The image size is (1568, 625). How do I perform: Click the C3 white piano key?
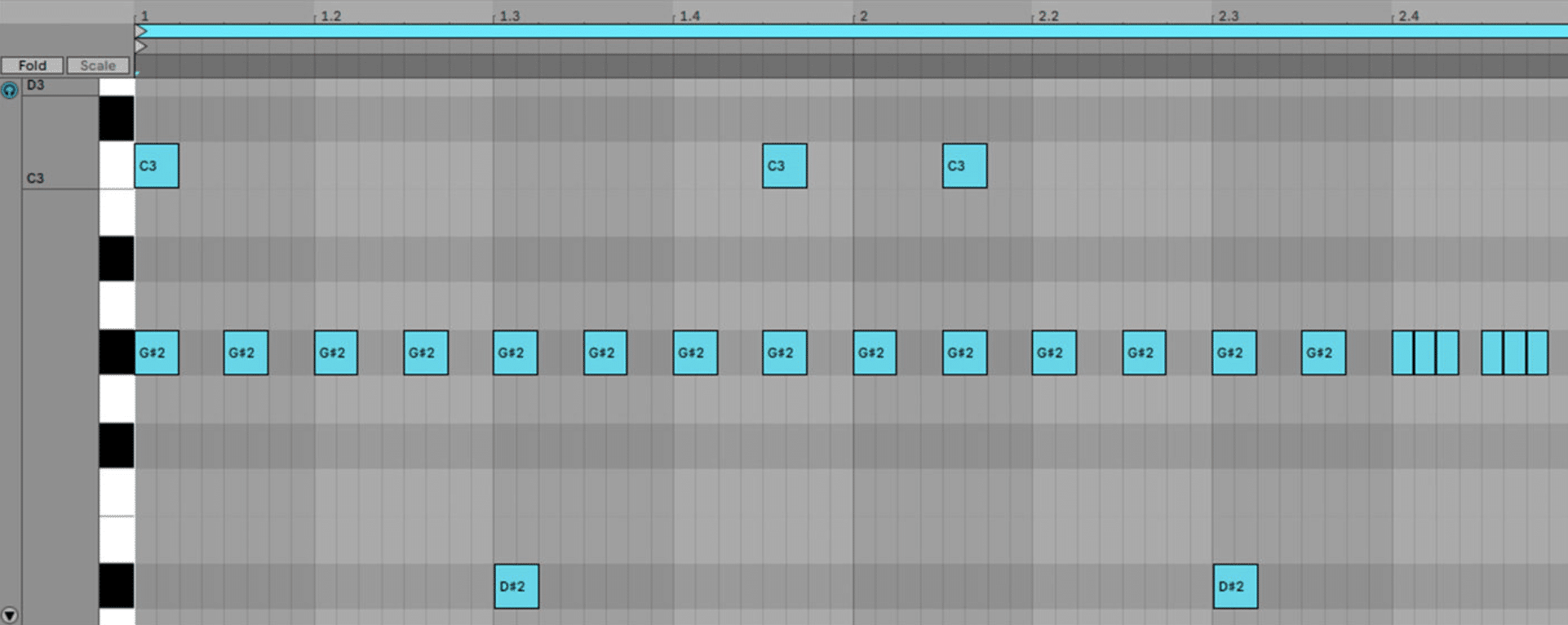tap(117, 166)
